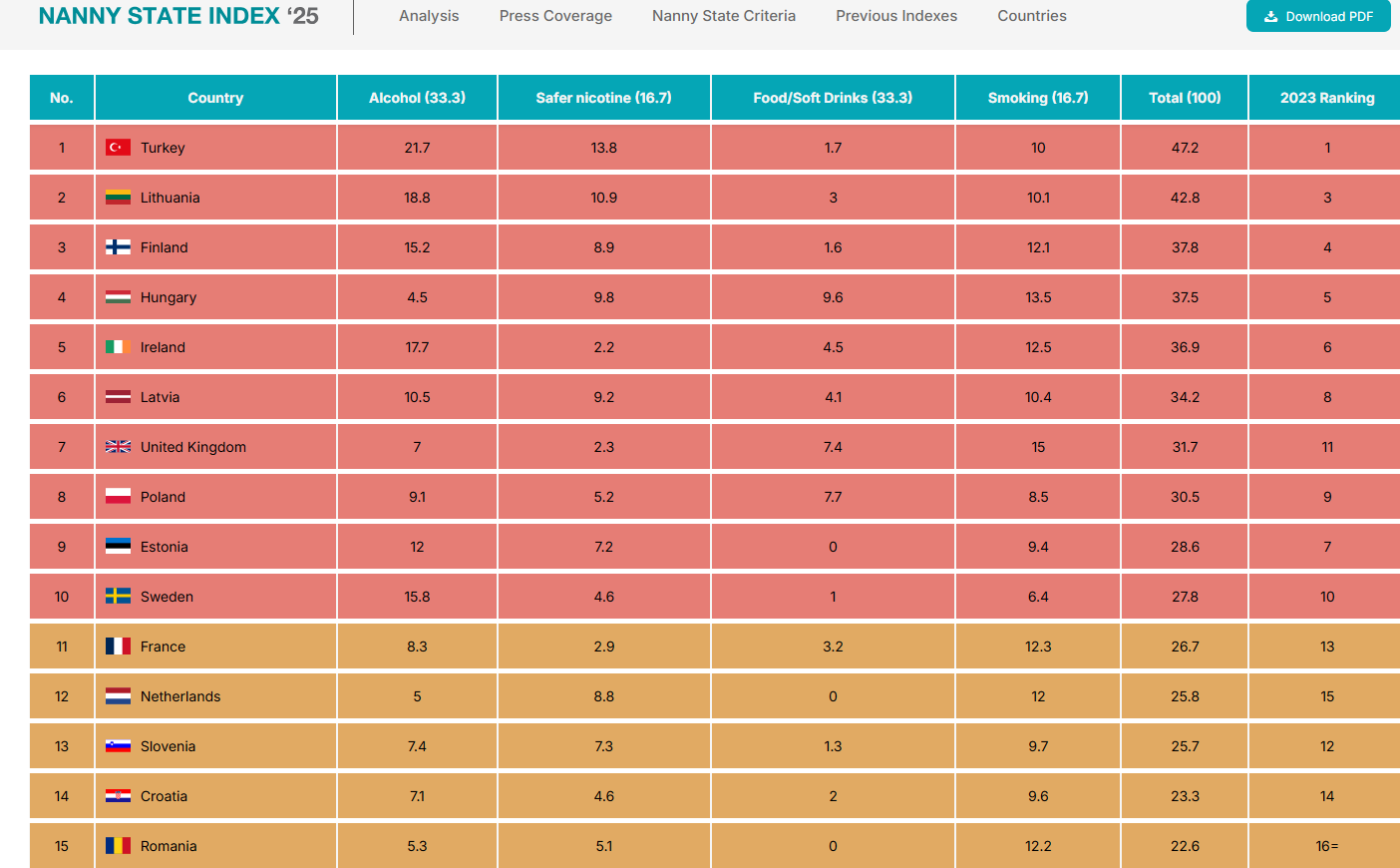Screen dimensions: 1400x868
Task: Click the Ireland flag icon
Action: 118,347
